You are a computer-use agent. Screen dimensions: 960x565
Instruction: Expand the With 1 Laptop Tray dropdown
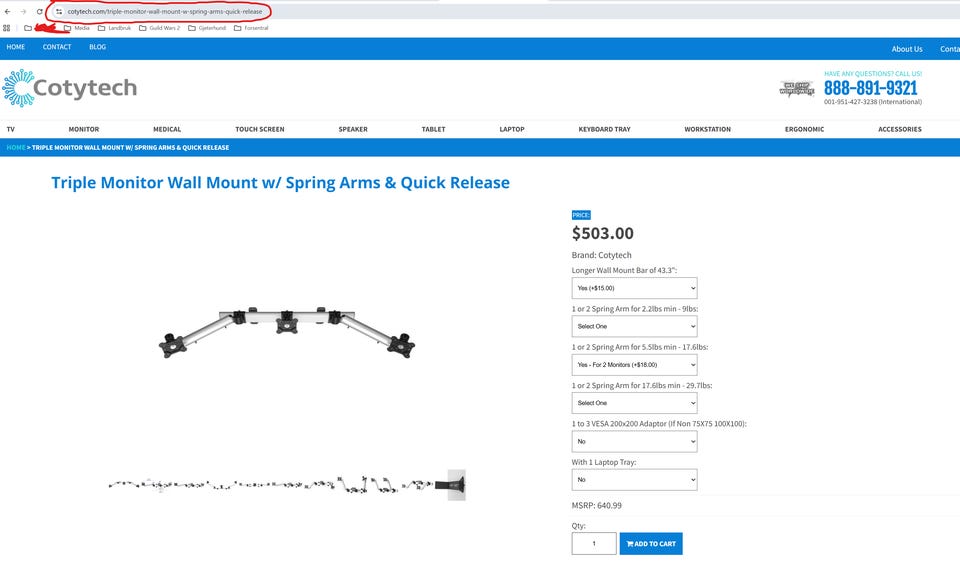point(634,480)
